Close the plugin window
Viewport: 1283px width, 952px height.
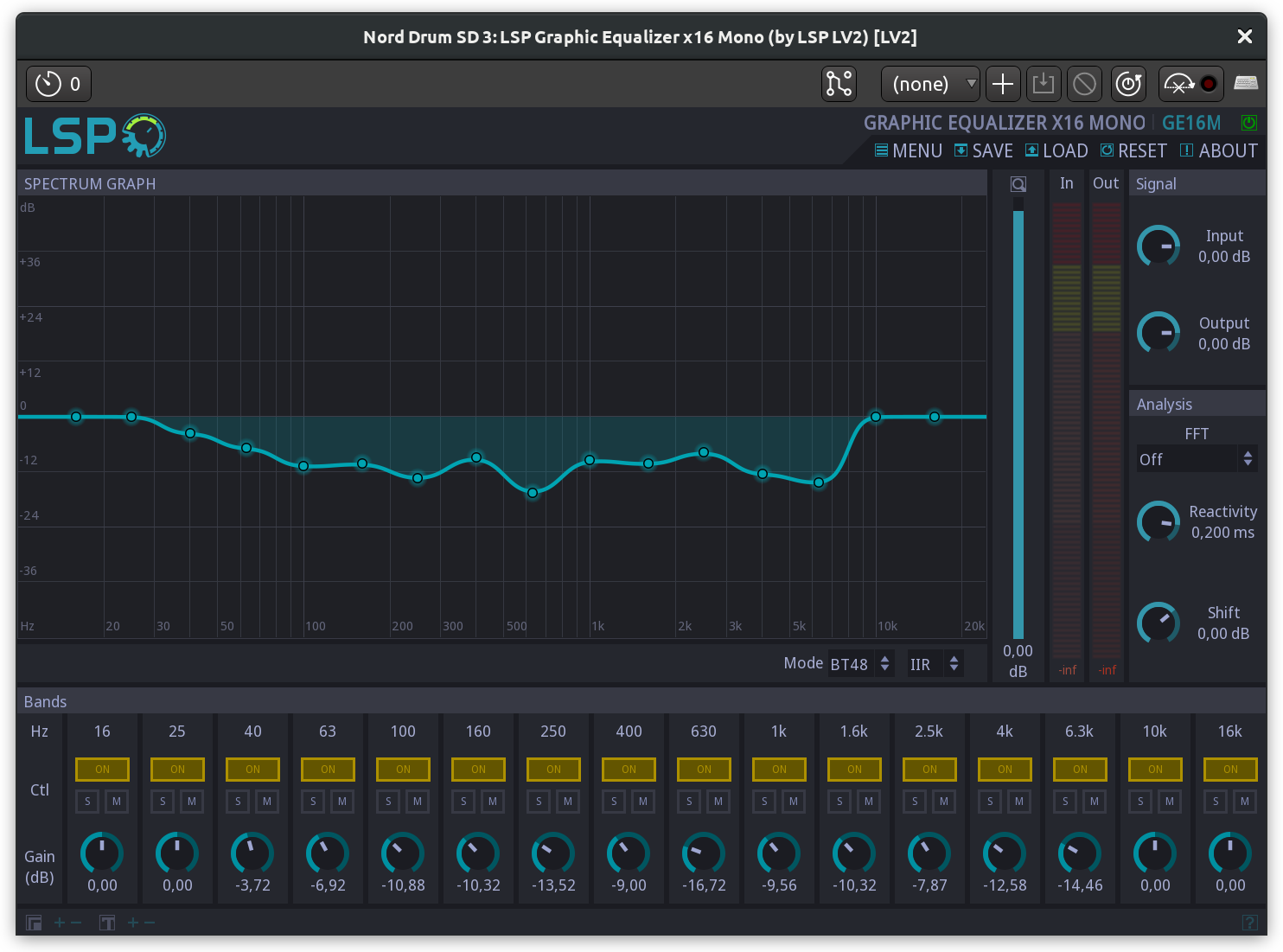pyautogui.click(x=1245, y=36)
